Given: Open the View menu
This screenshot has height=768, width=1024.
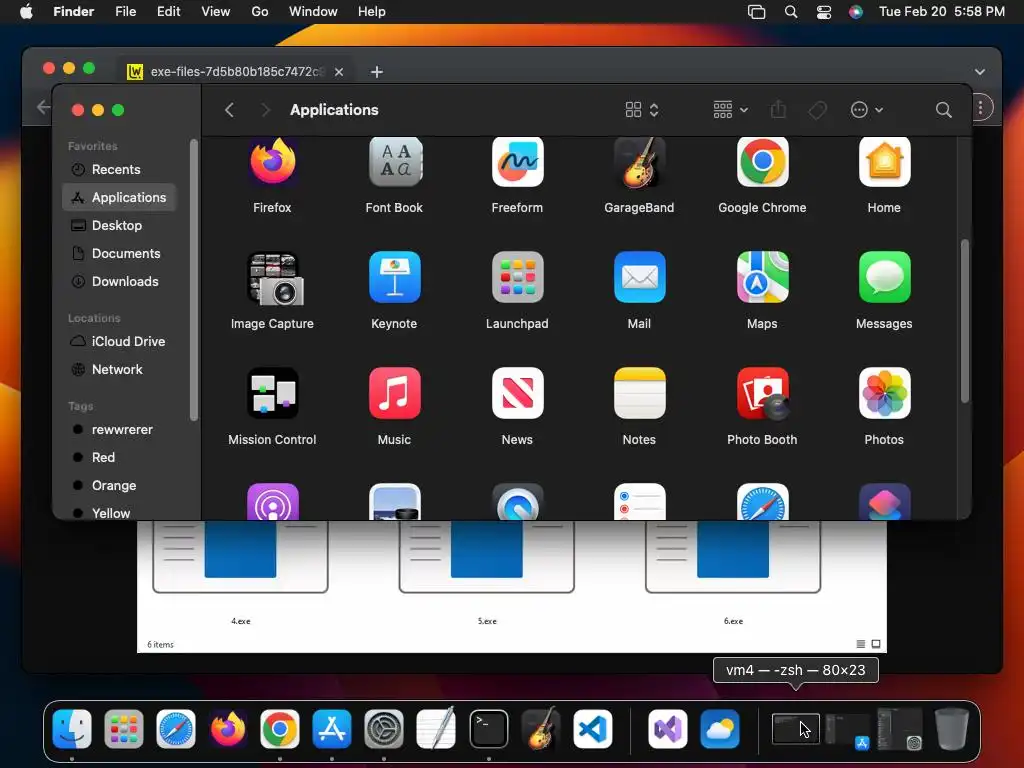Looking at the screenshot, I should tap(216, 12).
